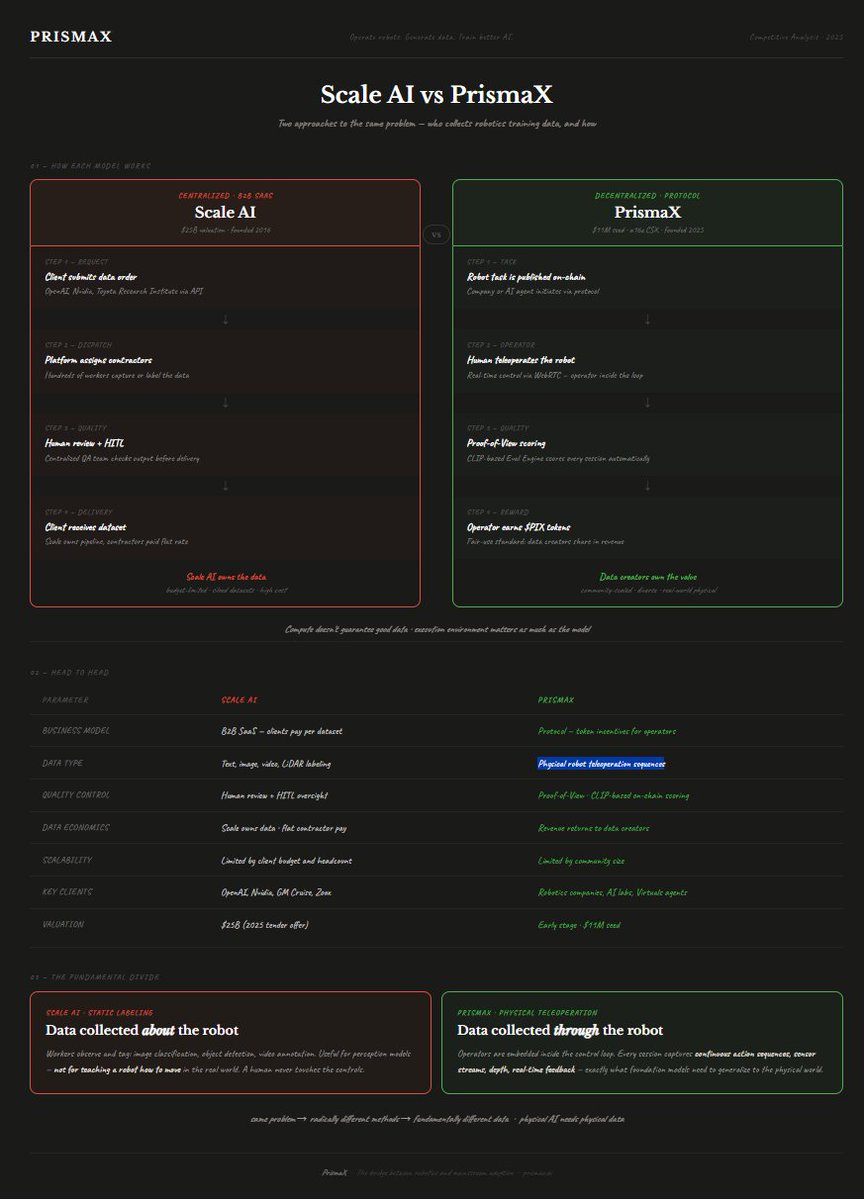Click the 'Head to Head' section label
This screenshot has height=1200, width=864.
tap(69, 672)
